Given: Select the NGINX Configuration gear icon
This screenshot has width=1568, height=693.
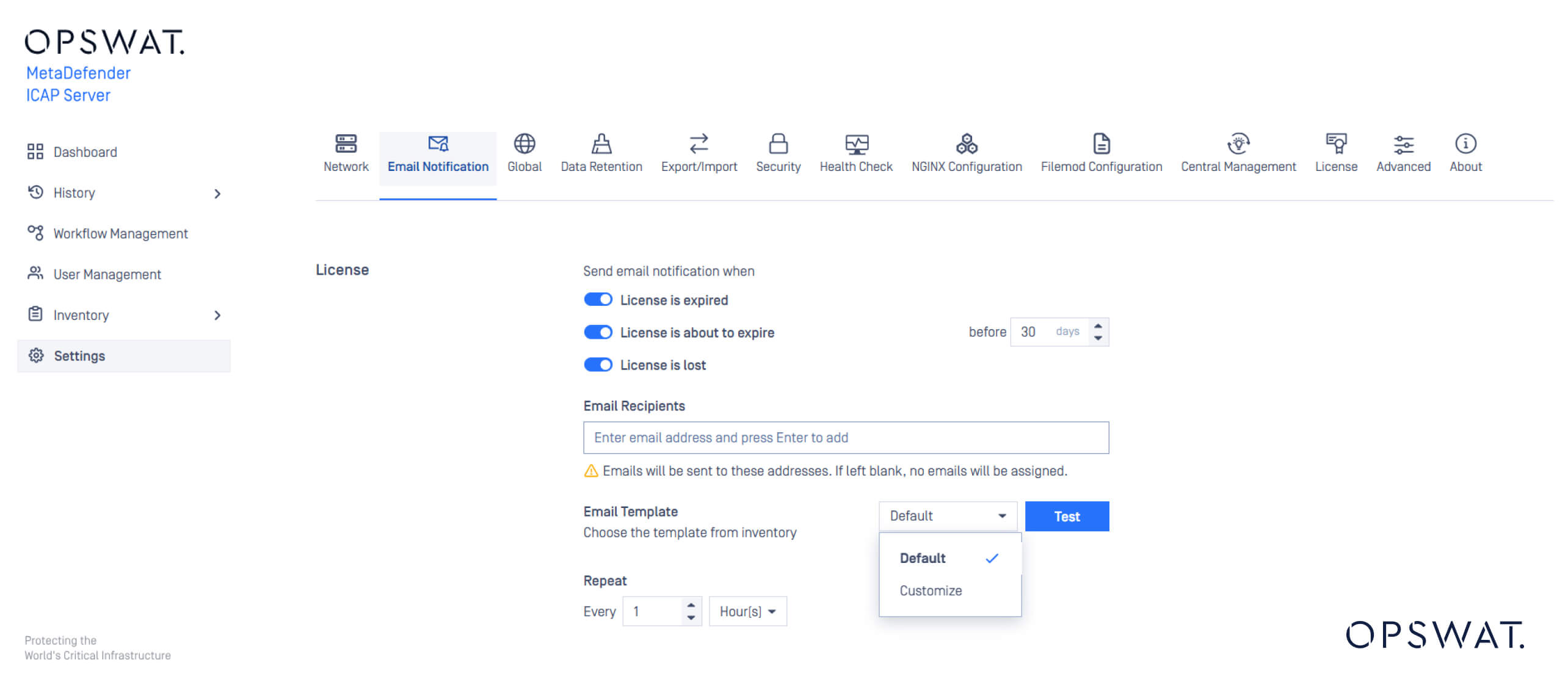Looking at the screenshot, I should (x=966, y=144).
